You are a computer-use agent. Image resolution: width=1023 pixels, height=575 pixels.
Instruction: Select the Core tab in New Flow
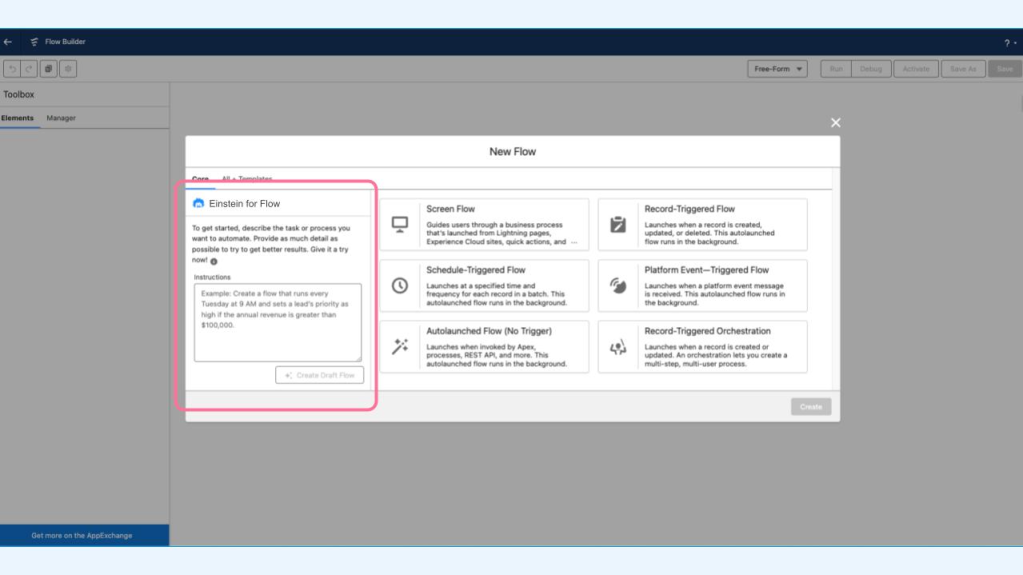200,179
